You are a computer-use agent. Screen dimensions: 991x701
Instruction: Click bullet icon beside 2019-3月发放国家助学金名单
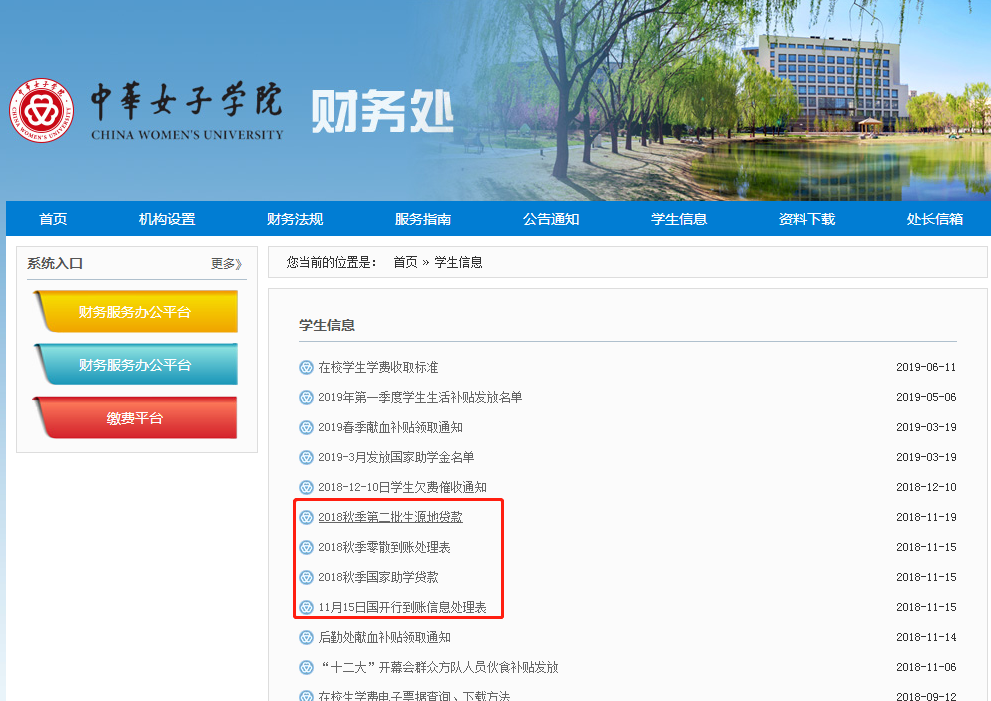pos(306,457)
